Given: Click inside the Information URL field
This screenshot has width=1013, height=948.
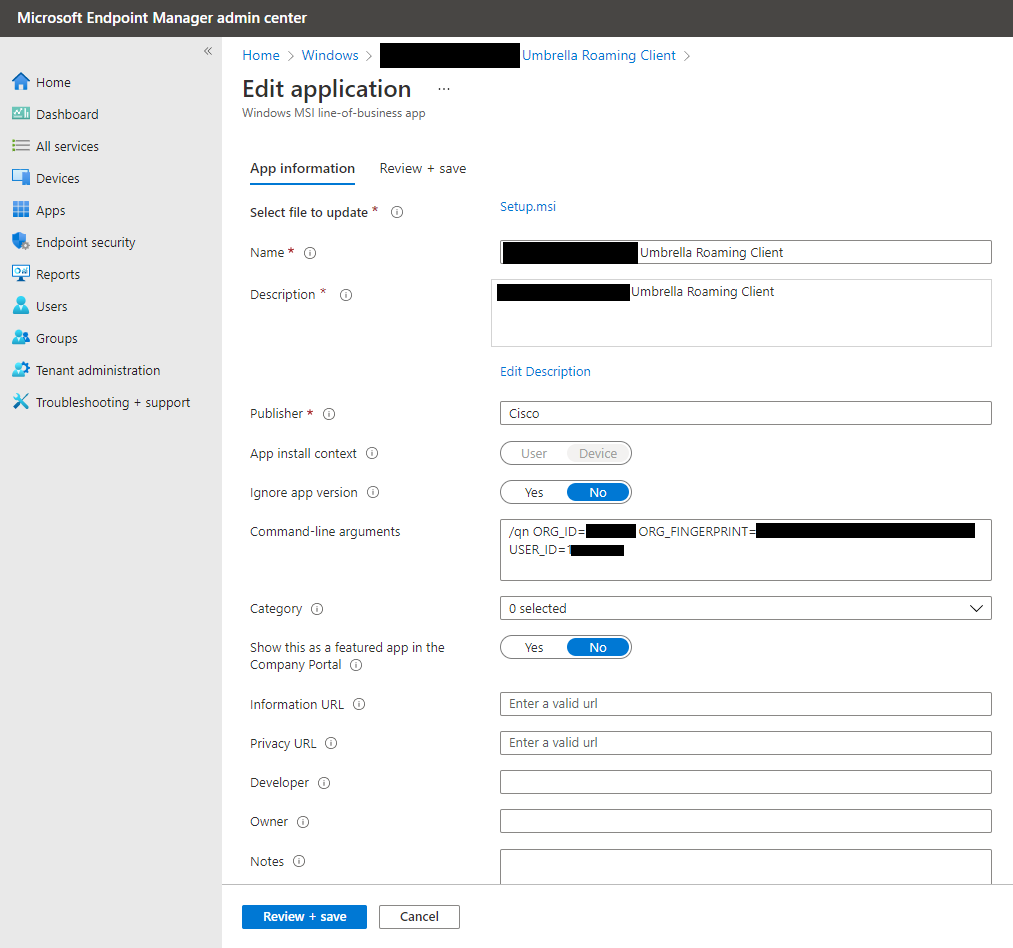Looking at the screenshot, I should 745,703.
